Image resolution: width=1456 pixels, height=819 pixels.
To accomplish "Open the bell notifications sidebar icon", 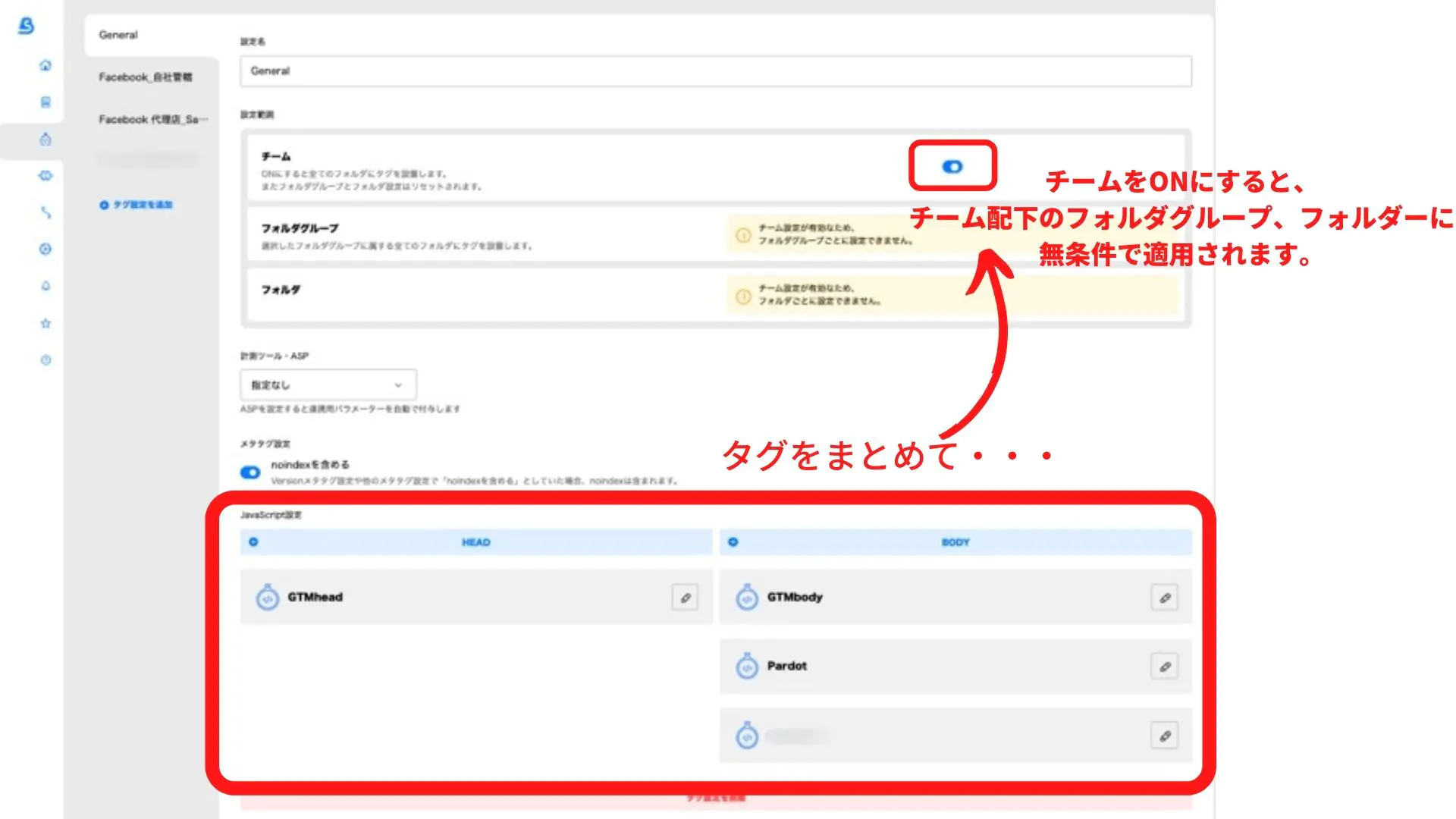I will point(45,286).
